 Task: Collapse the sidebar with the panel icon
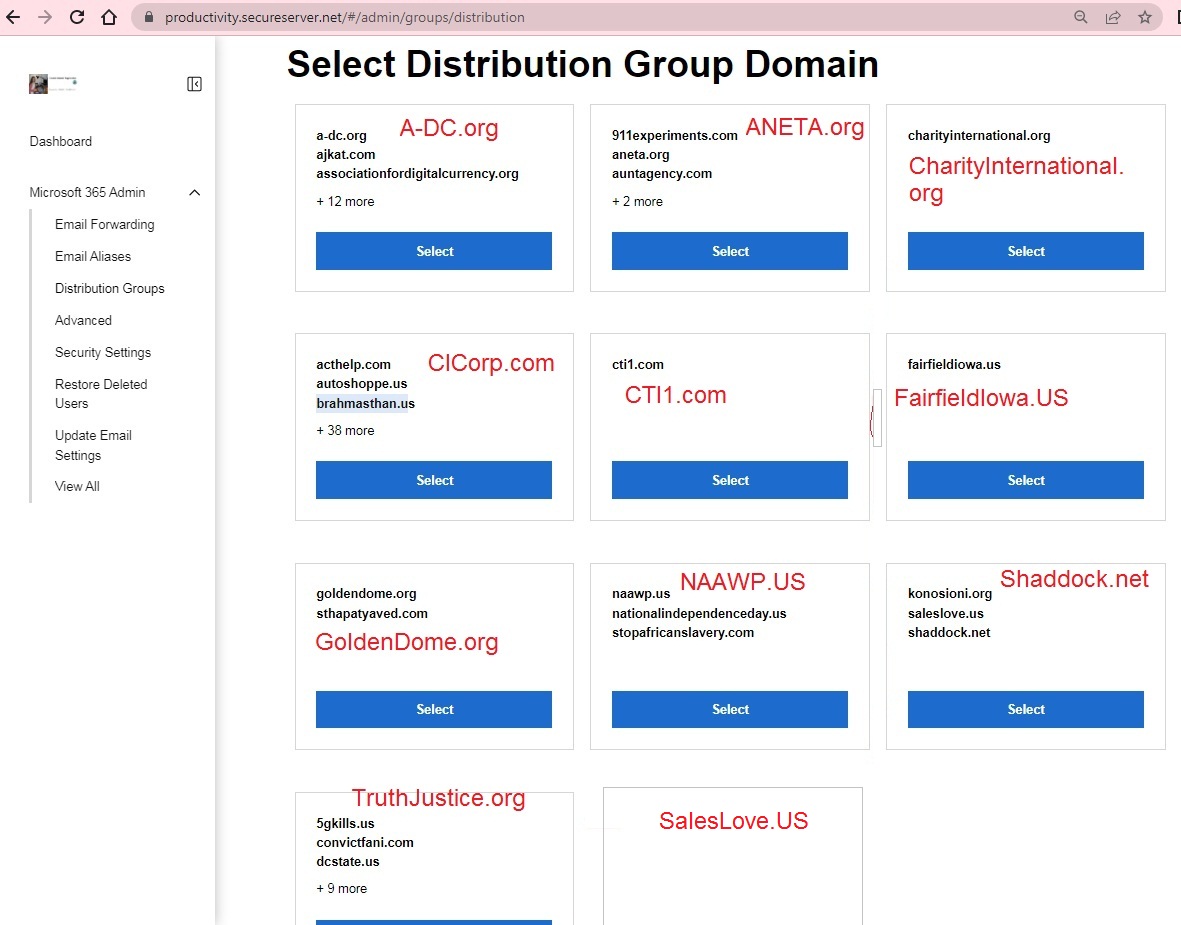tap(194, 84)
